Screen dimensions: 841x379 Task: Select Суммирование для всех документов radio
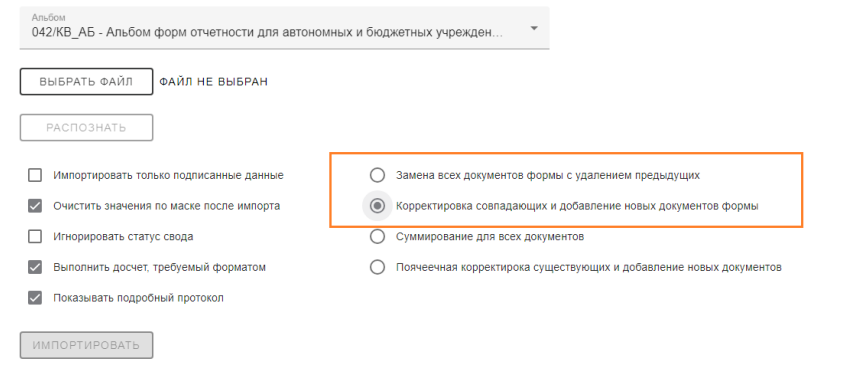pos(378,236)
